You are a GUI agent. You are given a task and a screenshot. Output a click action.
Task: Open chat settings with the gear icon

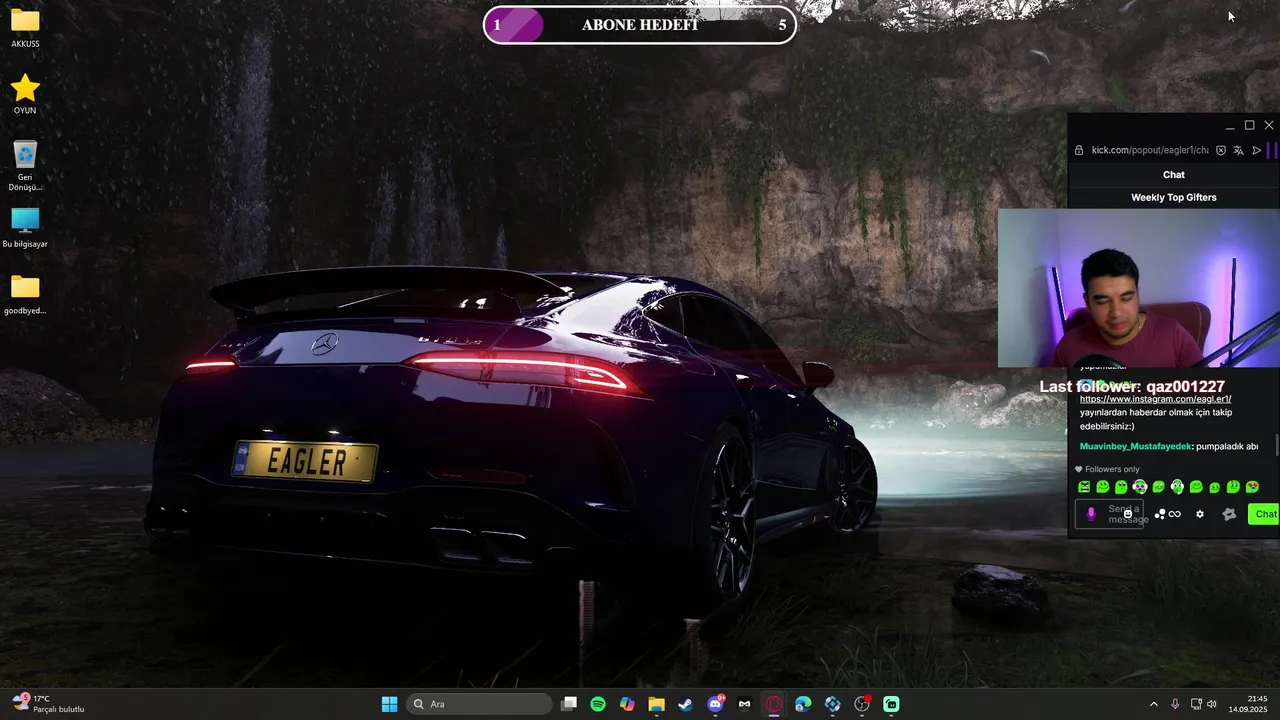tap(1200, 514)
